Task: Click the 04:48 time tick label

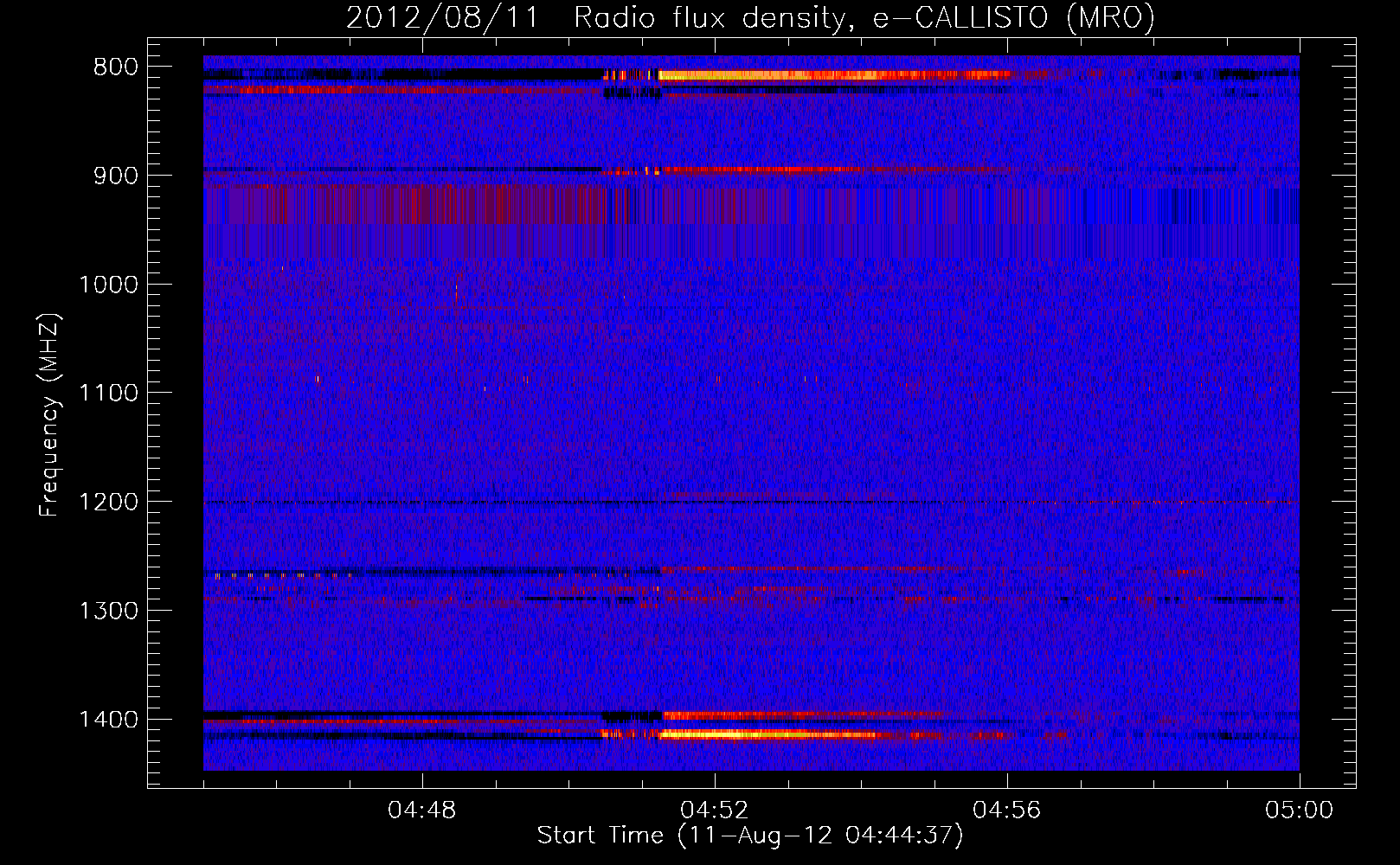Action: point(422,811)
